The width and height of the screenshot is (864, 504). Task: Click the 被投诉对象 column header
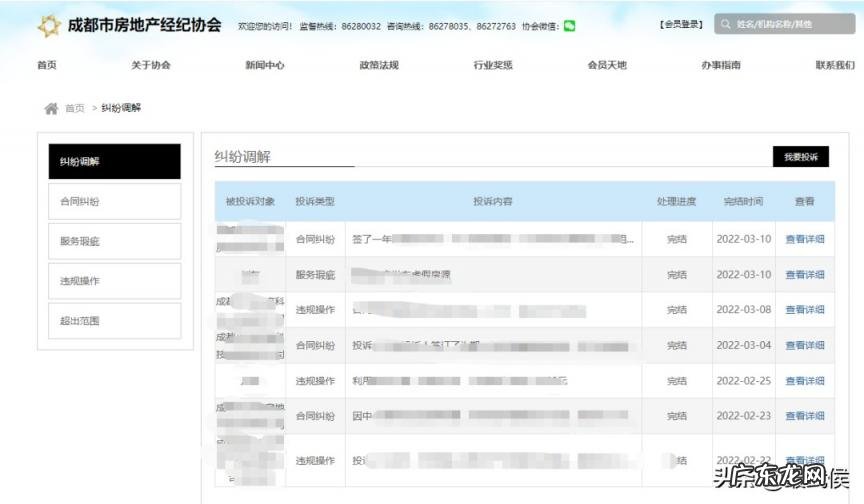point(250,202)
